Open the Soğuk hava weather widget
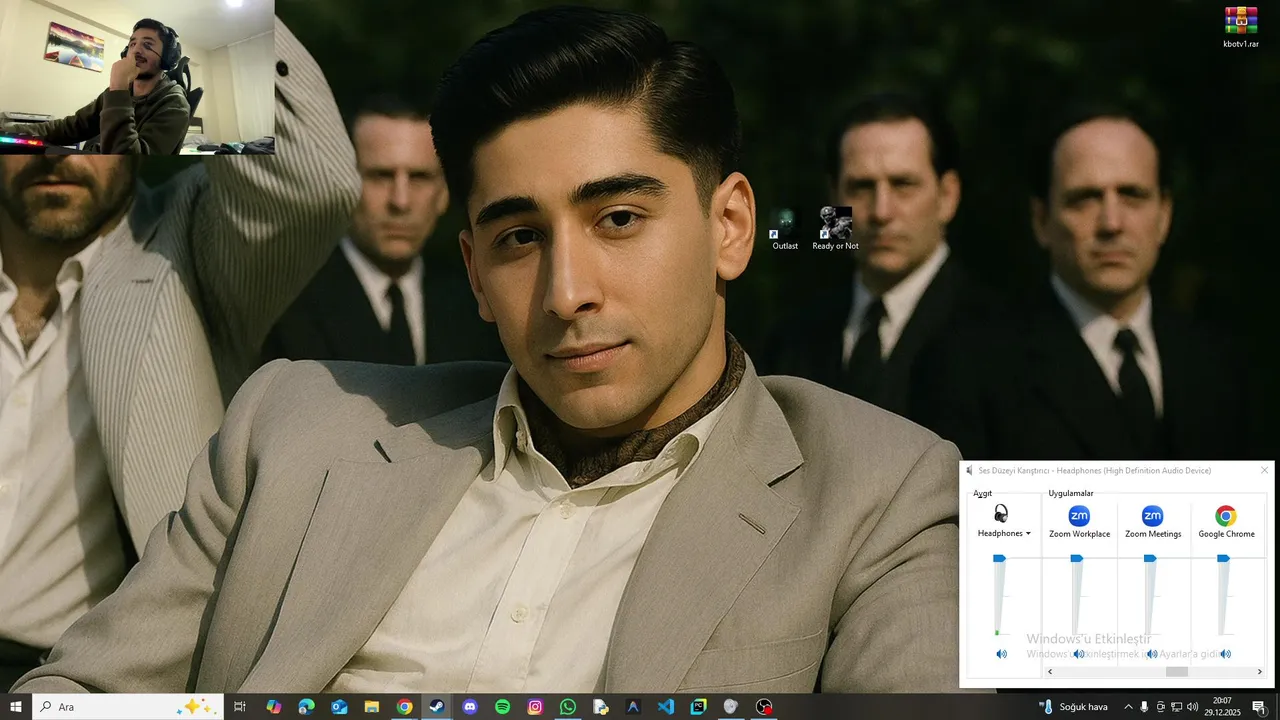The width and height of the screenshot is (1280, 720). pos(1075,707)
